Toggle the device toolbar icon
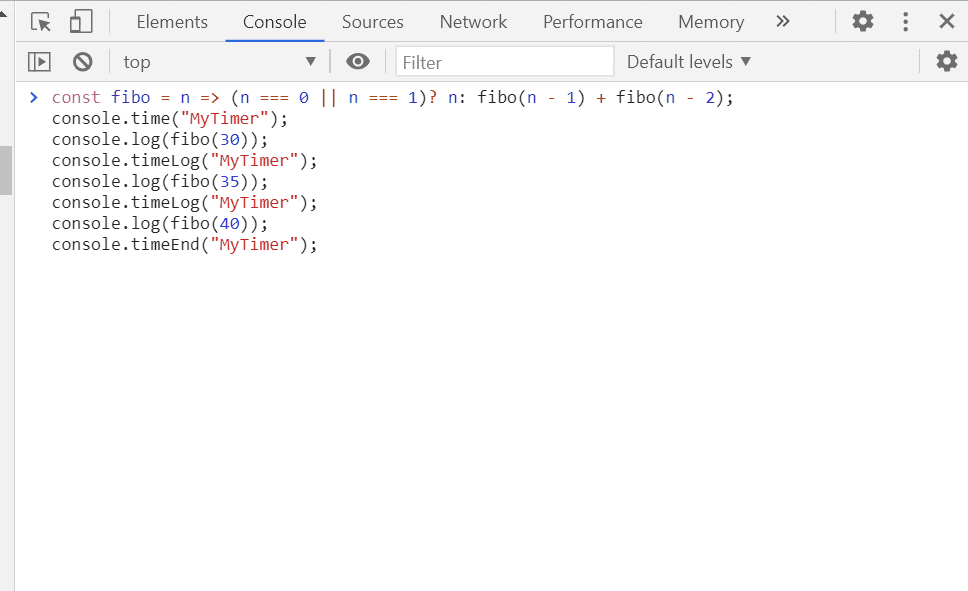Screen dimensions: 968x591 pos(81,20)
